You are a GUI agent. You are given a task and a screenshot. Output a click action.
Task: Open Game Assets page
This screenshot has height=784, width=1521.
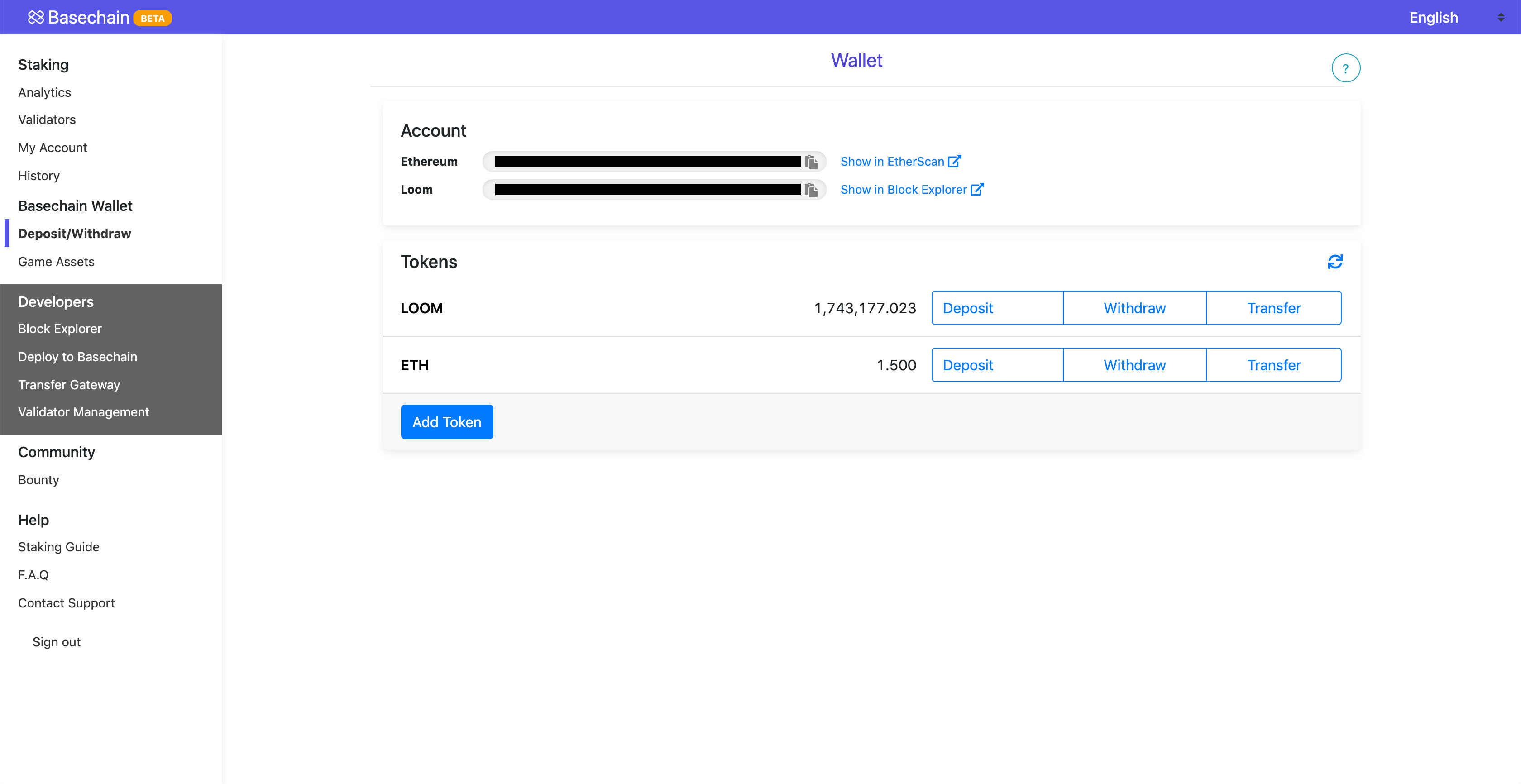point(56,262)
